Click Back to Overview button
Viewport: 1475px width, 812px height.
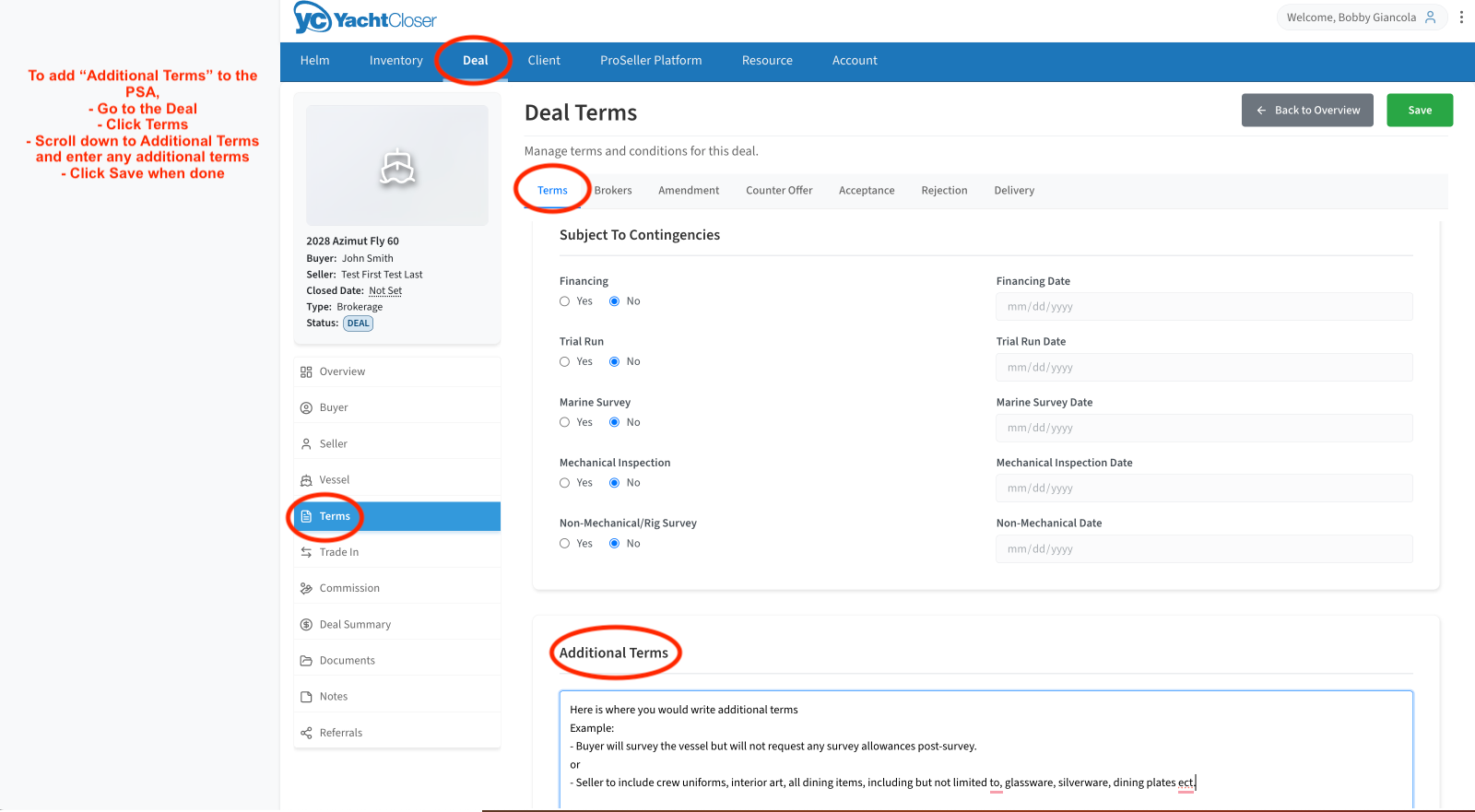pyautogui.click(x=1307, y=111)
